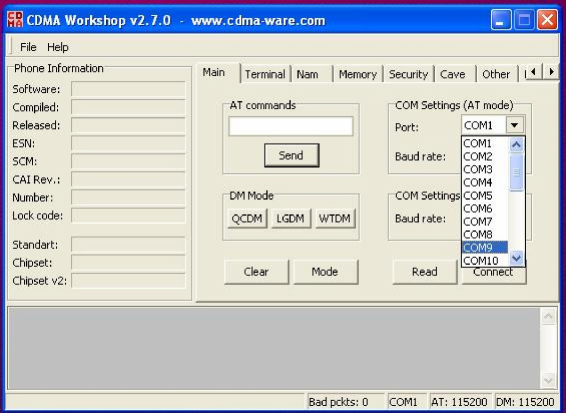
Task: Click inside the gray log output area
Action: [274, 348]
